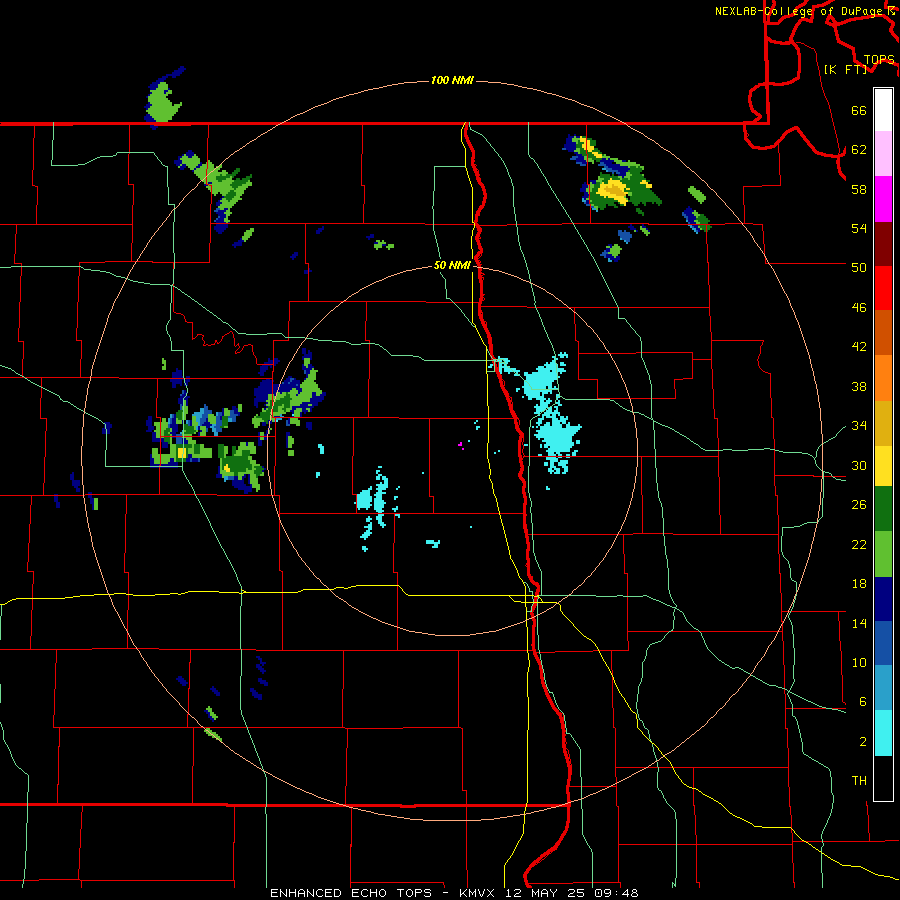The width and height of the screenshot is (900, 900).
Task: Click legend value "10"
Action: click(x=859, y=662)
